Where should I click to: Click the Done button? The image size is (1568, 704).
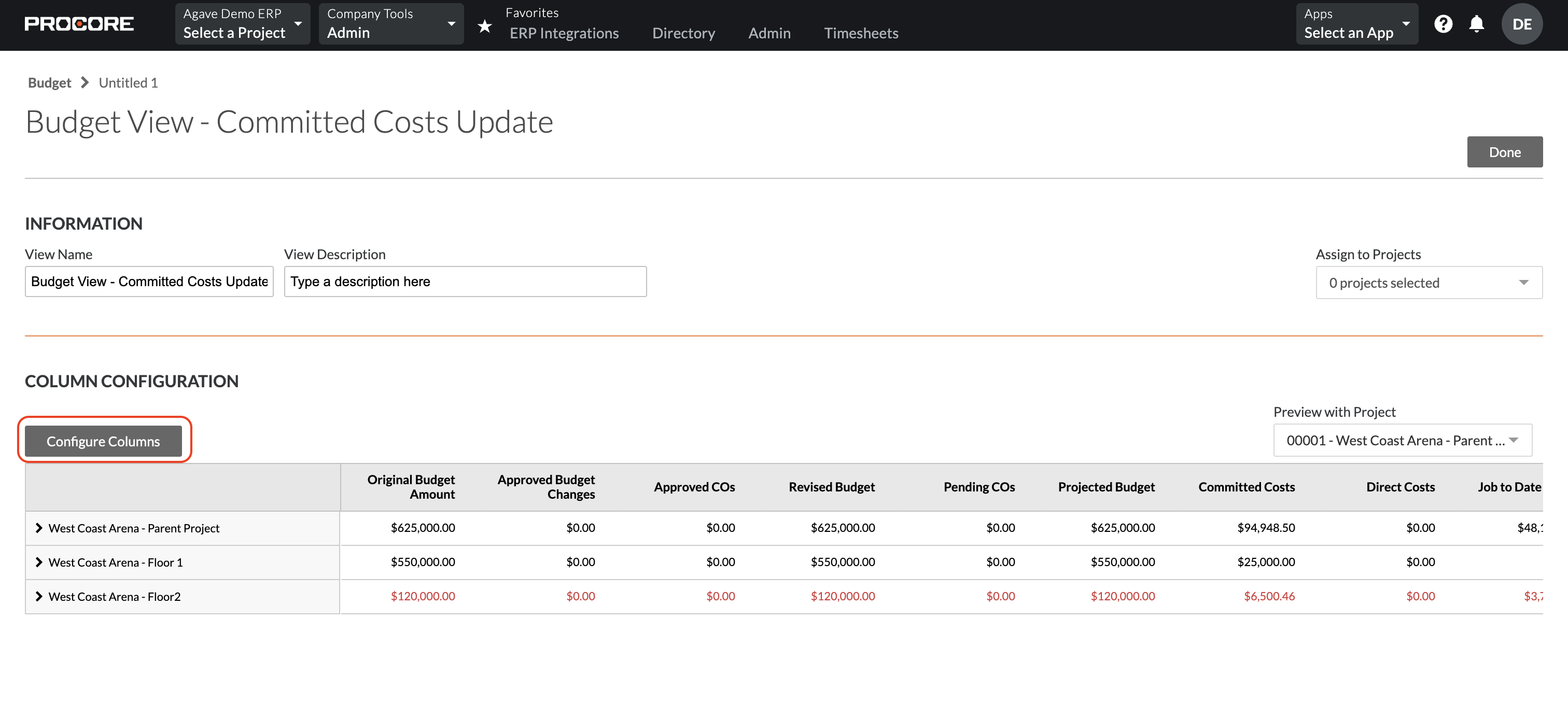click(1504, 151)
